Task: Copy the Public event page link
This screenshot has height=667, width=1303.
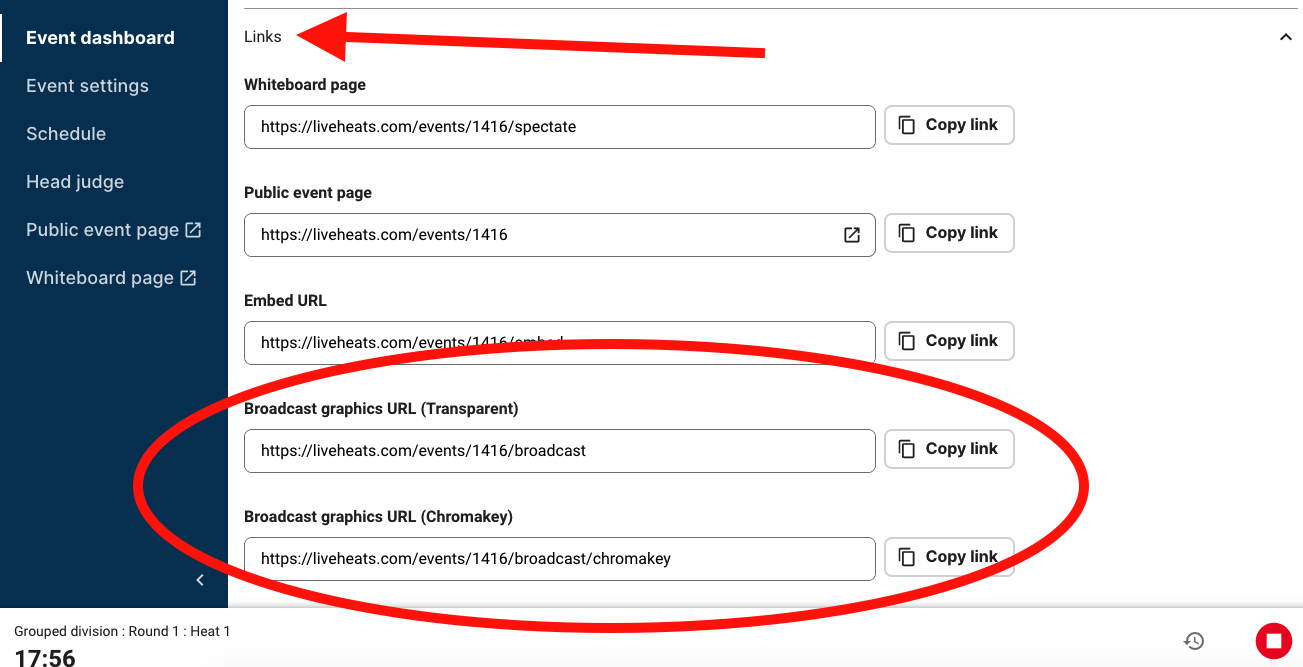Action: pos(949,233)
